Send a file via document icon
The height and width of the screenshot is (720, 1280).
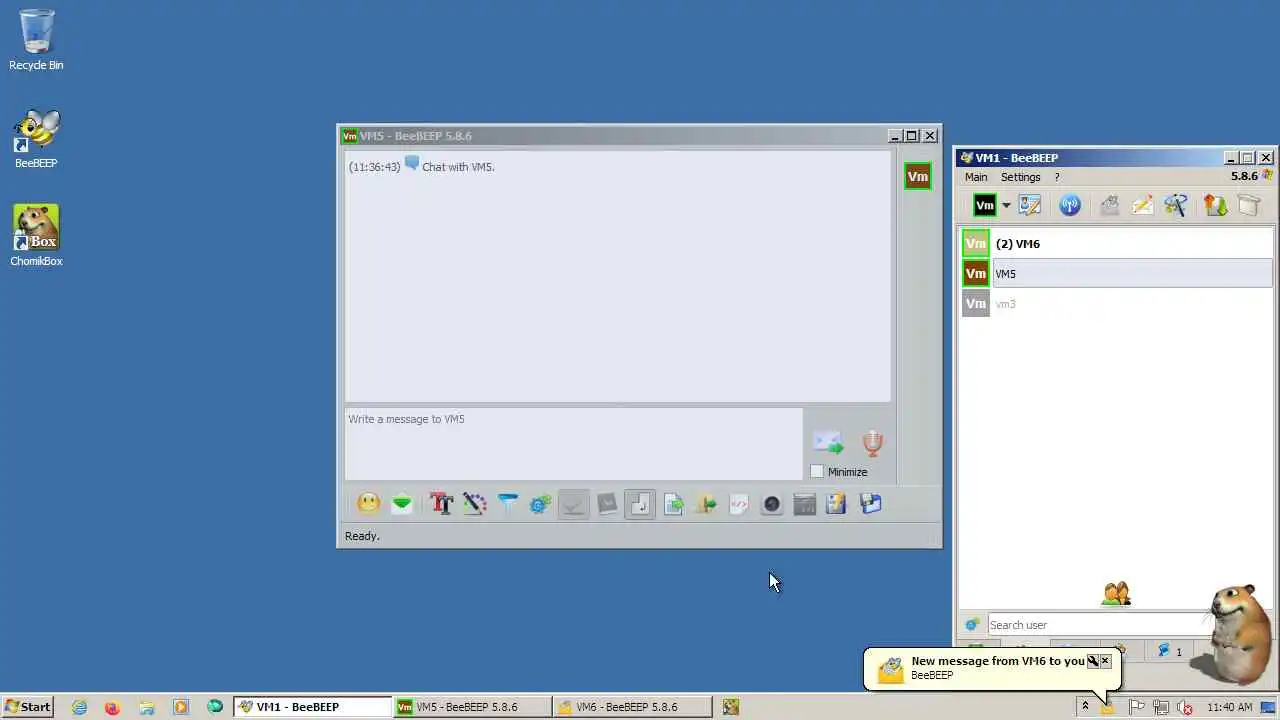pos(673,504)
